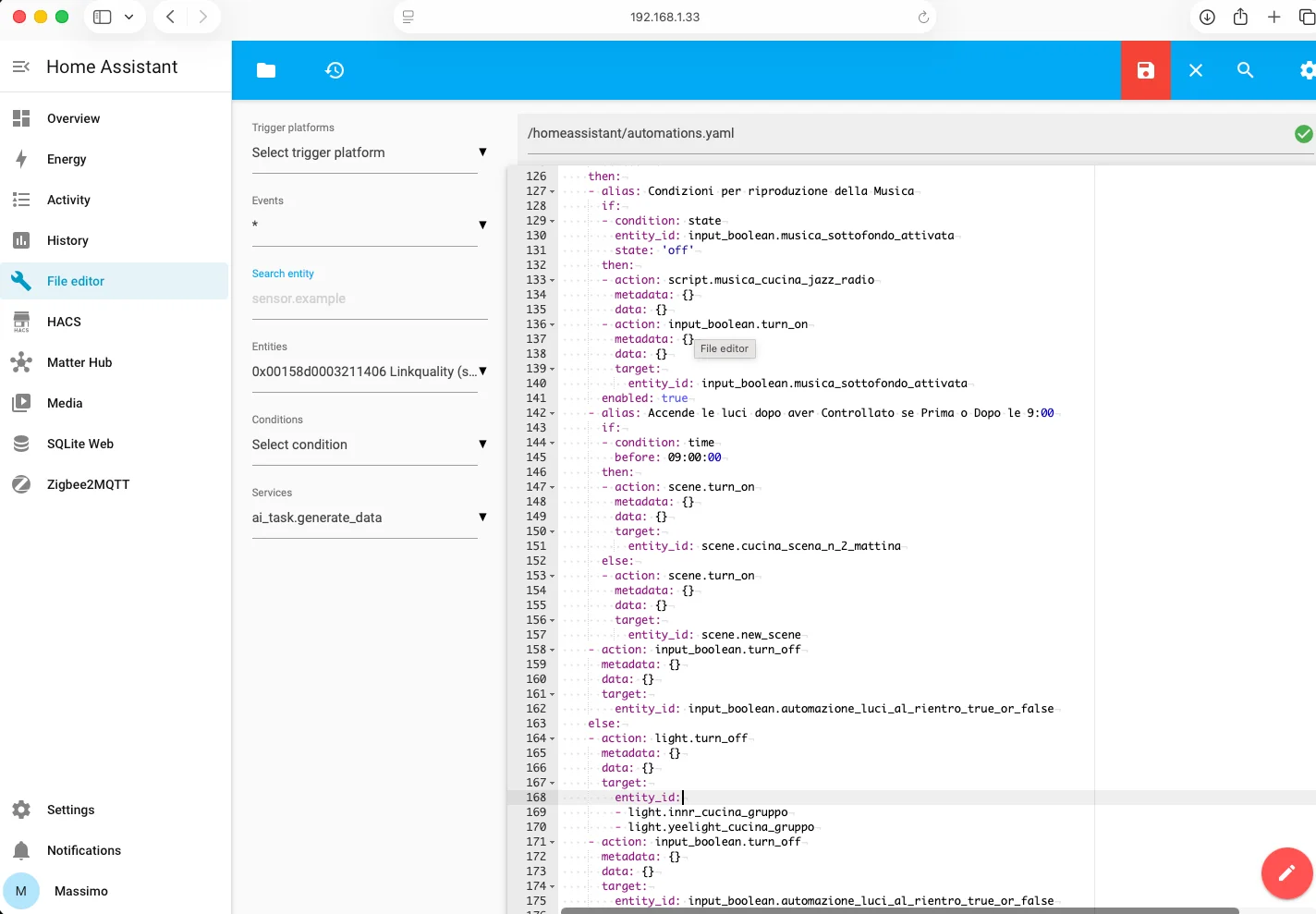Click 'light.yeelight_cucina_gruppo' on line 170
This screenshot has height=914, width=1316.
(x=721, y=827)
